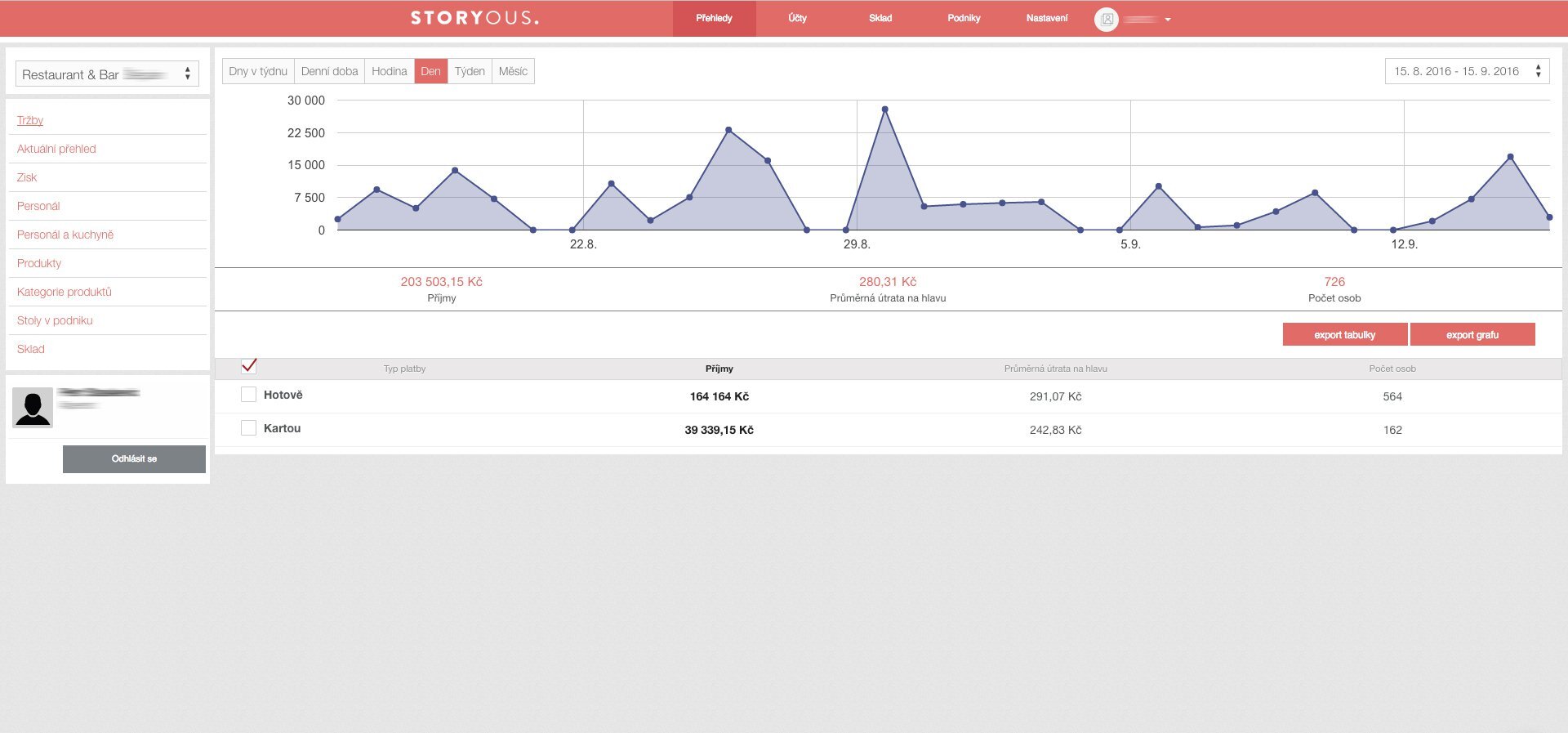
Task: Sort by Průměrná útrata na hlavu column
Action: point(1055,369)
